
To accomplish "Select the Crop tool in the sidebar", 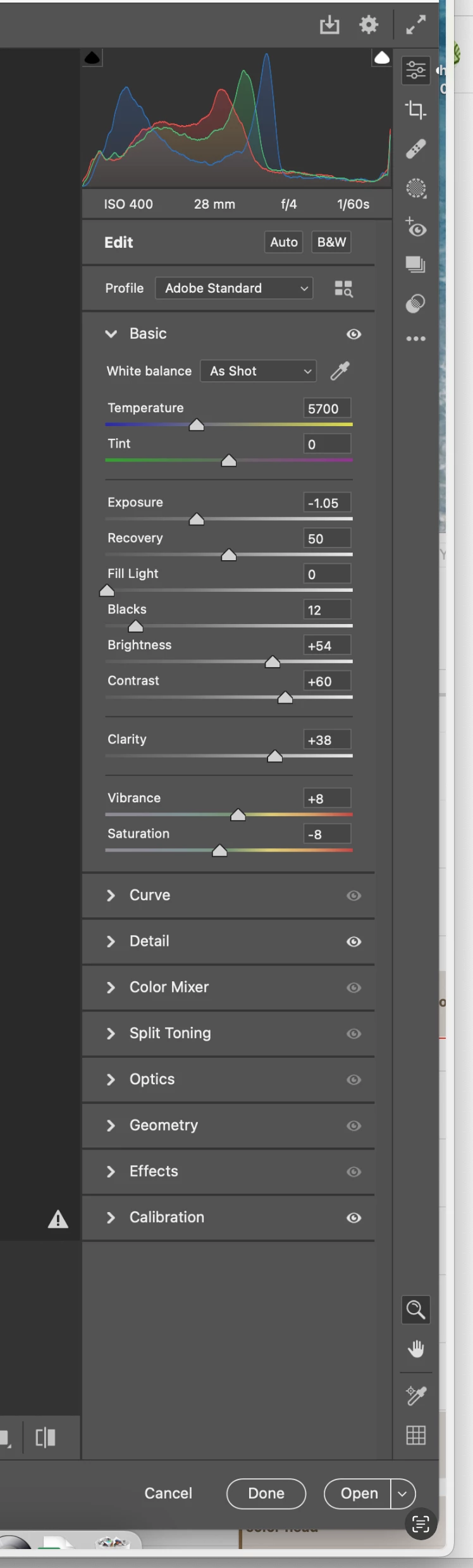I will click(x=415, y=110).
